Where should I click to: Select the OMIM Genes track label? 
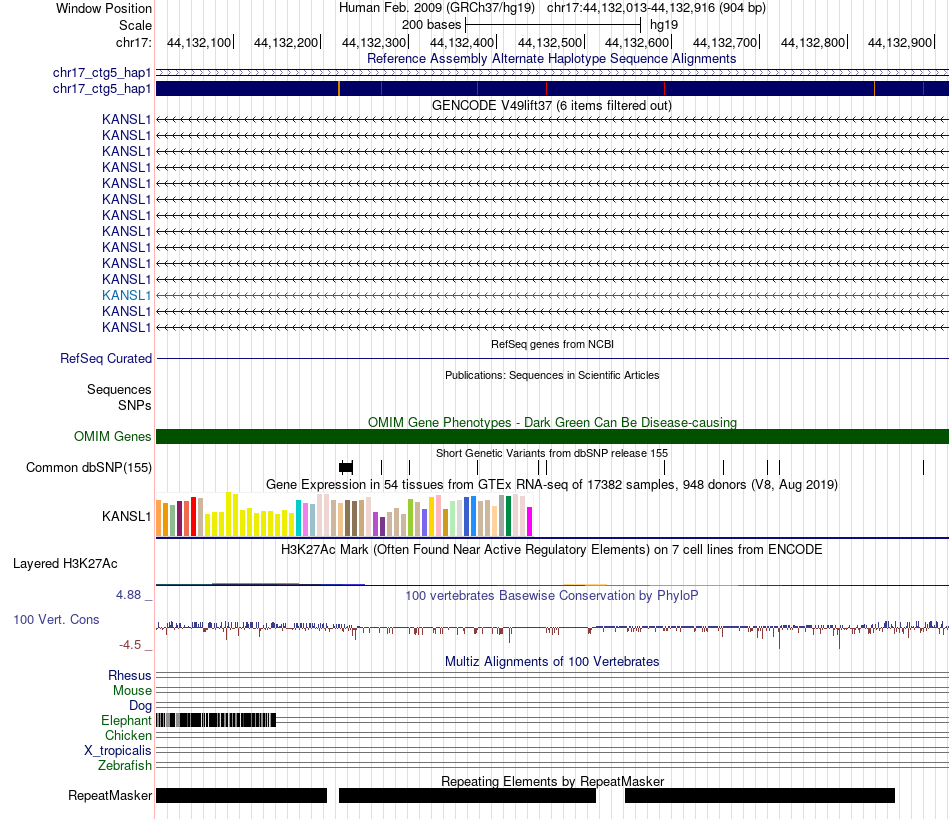click(112, 437)
